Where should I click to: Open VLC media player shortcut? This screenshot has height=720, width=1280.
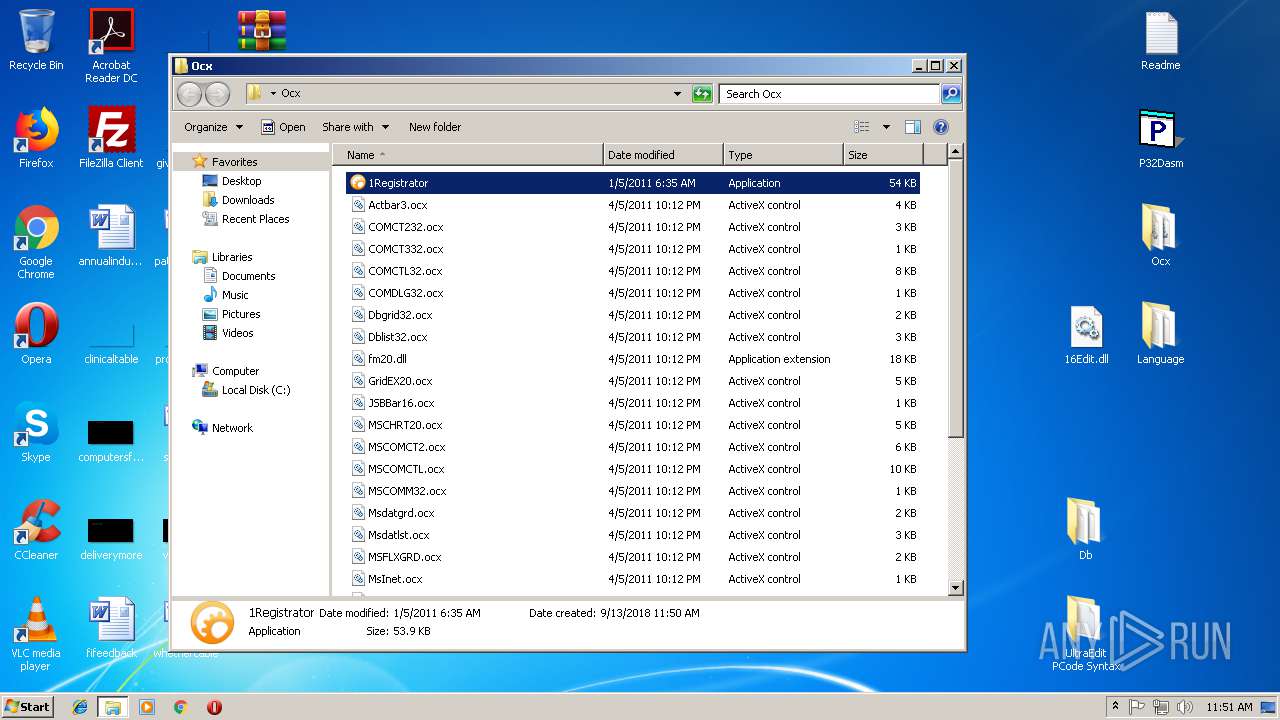36,634
